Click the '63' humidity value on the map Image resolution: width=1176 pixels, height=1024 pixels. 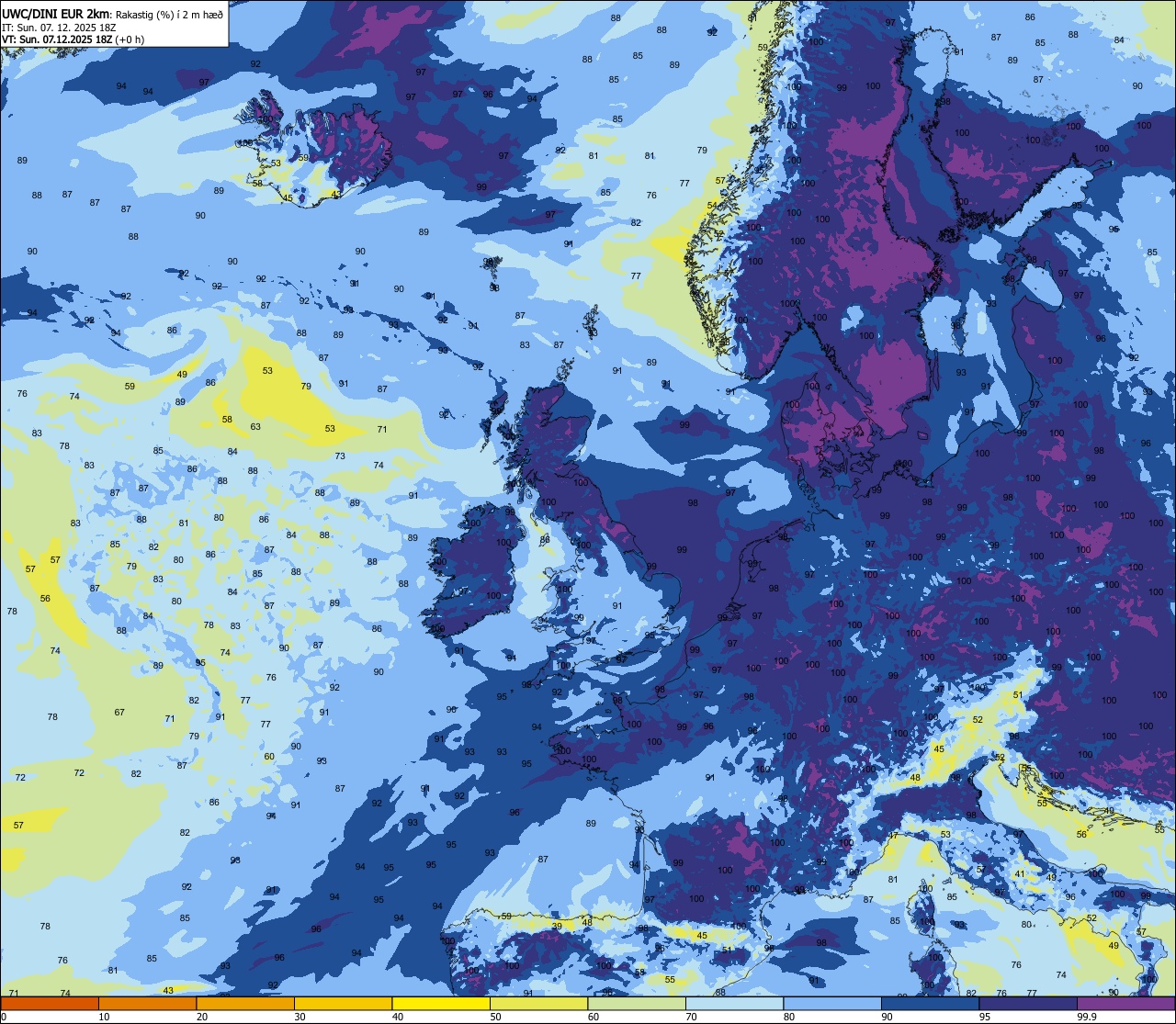click(x=255, y=427)
